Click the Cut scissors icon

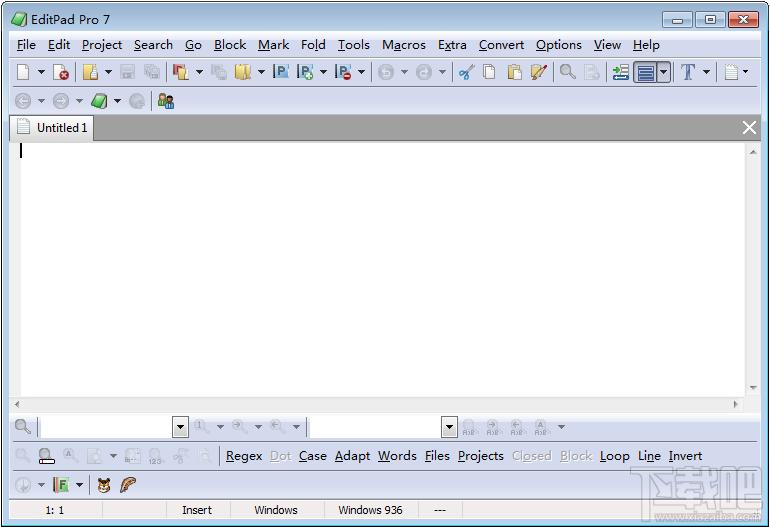466,72
